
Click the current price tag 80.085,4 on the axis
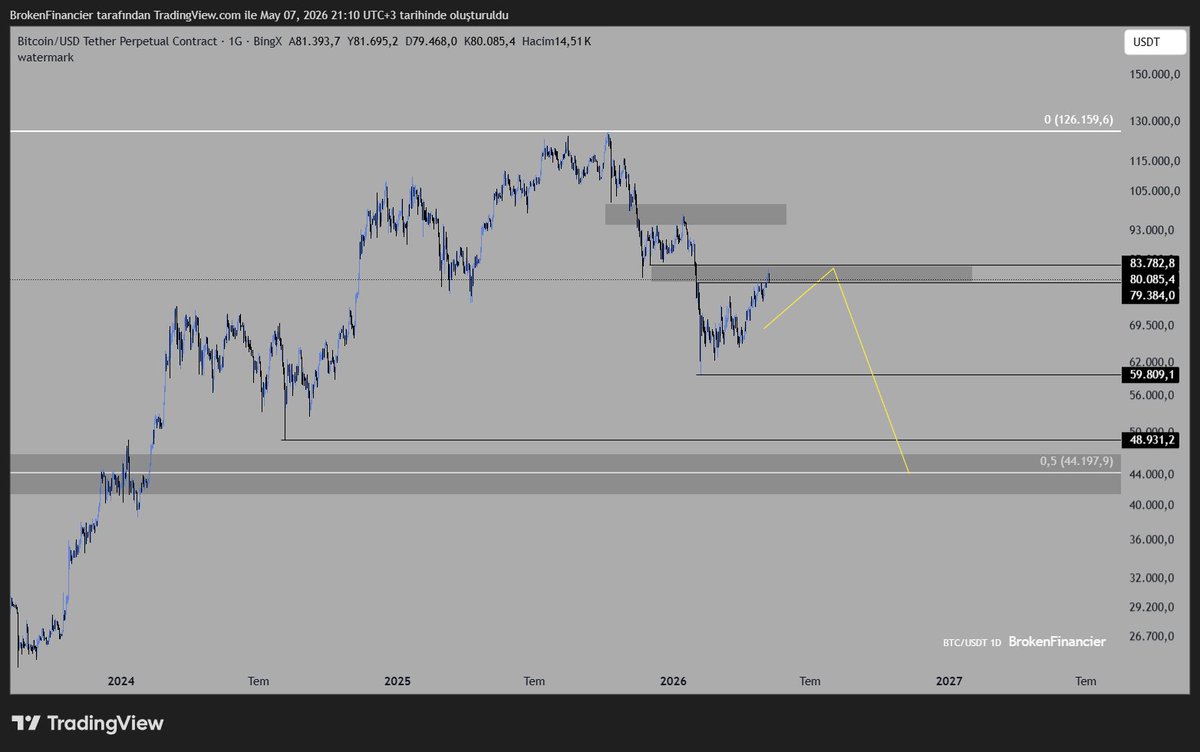pyautogui.click(x=1153, y=279)
